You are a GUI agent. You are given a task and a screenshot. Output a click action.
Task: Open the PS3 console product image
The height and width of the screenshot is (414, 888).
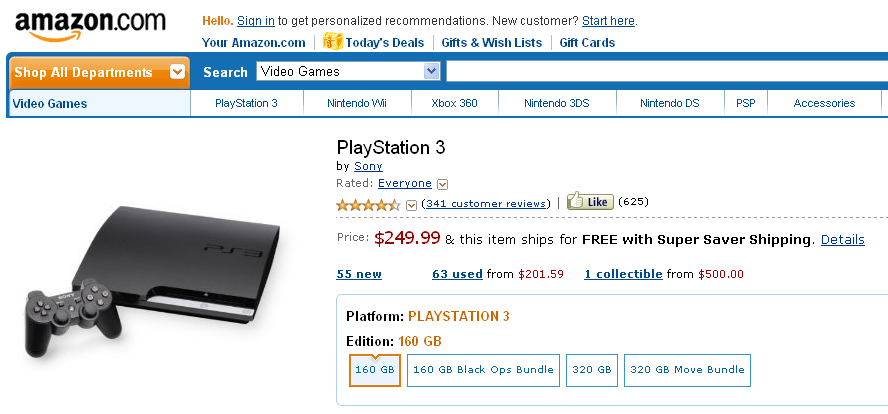click(152, 281)
